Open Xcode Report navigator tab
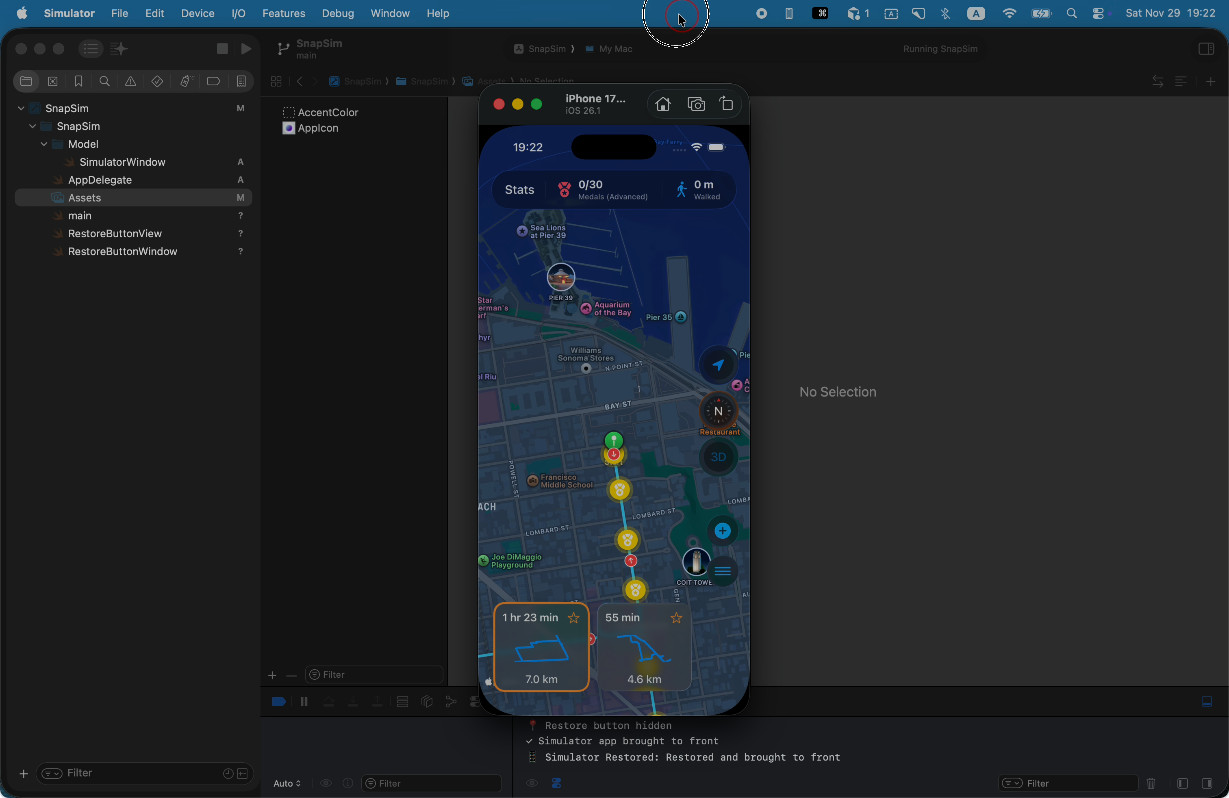The image size is (1229, 798). [x=241, y=81]
